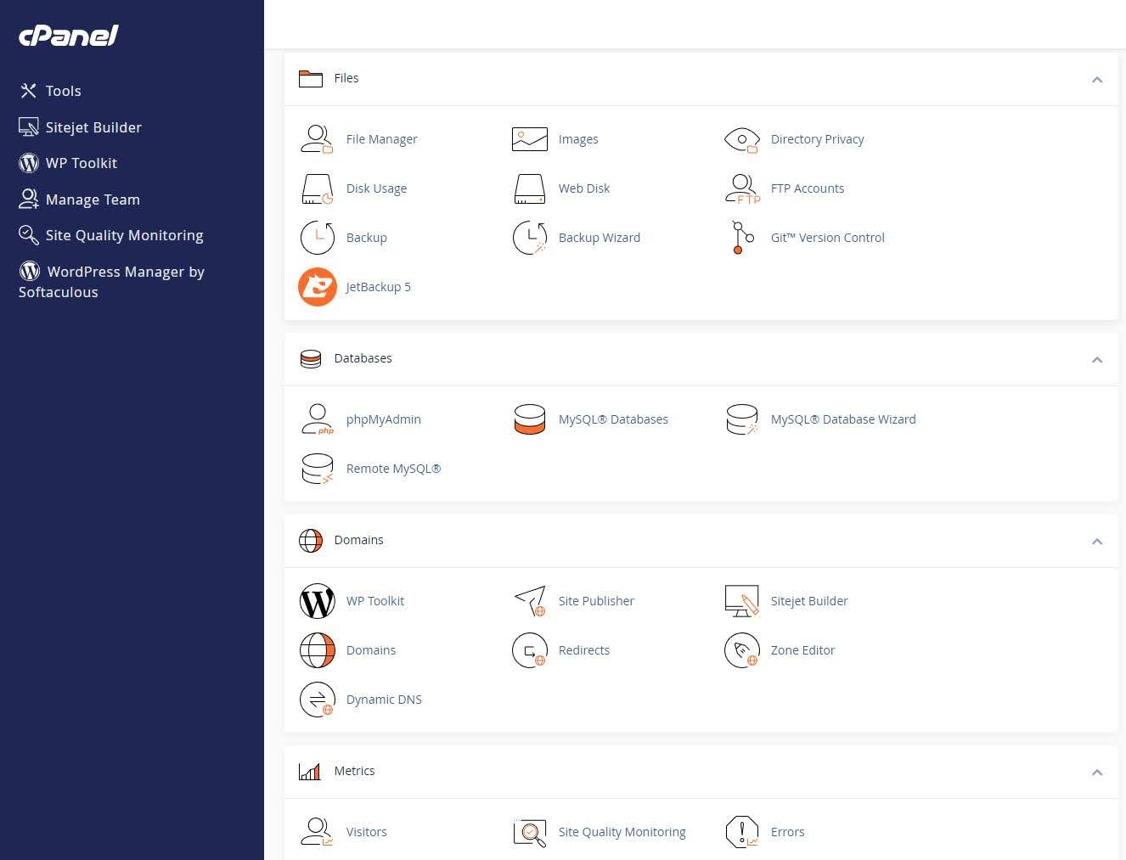Click the Zone Editor link text

[803, 650]
